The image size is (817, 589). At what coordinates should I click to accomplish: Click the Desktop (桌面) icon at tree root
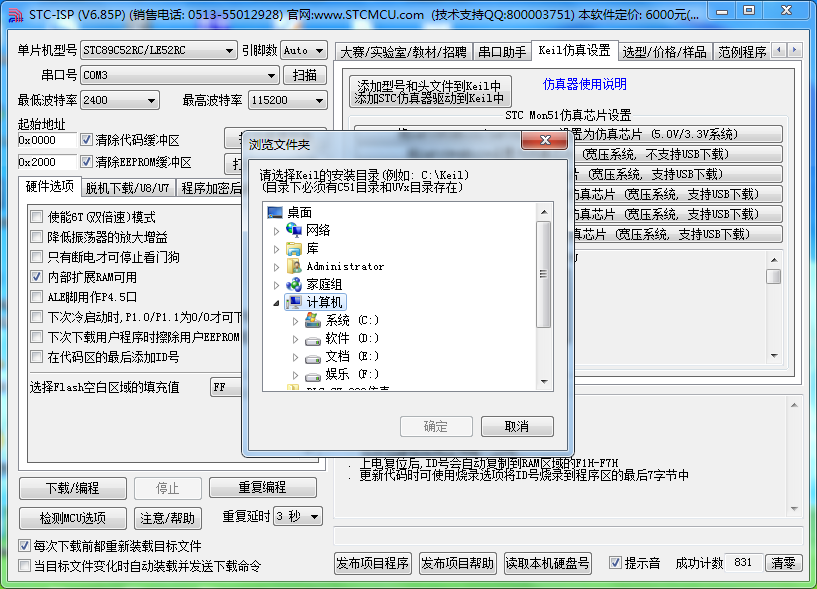[275, 212]
